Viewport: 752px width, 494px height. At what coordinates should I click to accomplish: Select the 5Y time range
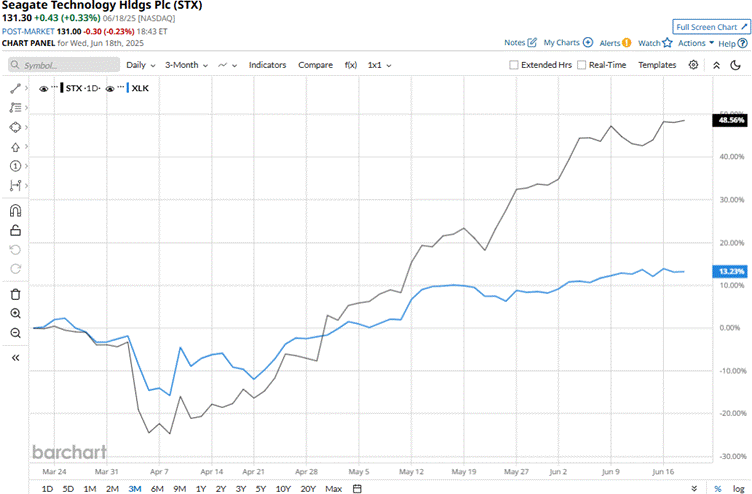[x=260, y=489]
